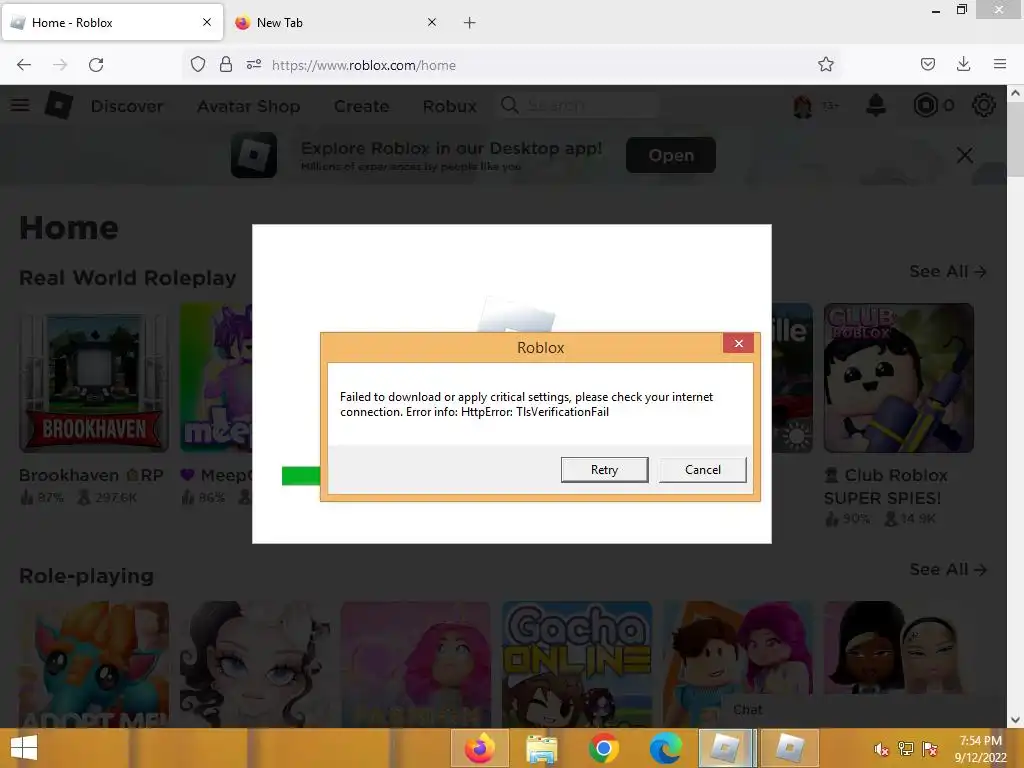Open the Firefox application menu
Screen dimensions: 1024x768
click(1000, 64)
